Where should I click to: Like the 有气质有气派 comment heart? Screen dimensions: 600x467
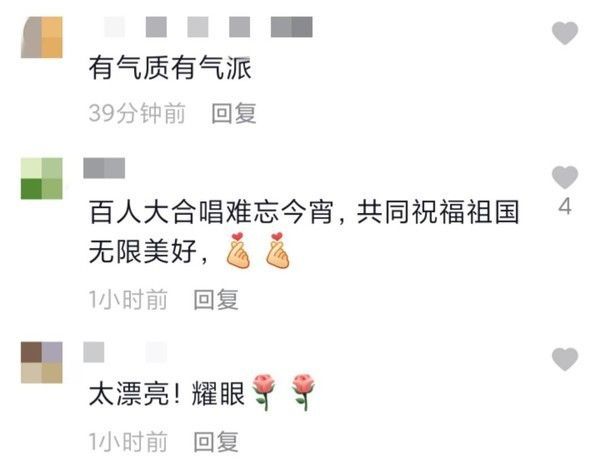coord(565,33)
